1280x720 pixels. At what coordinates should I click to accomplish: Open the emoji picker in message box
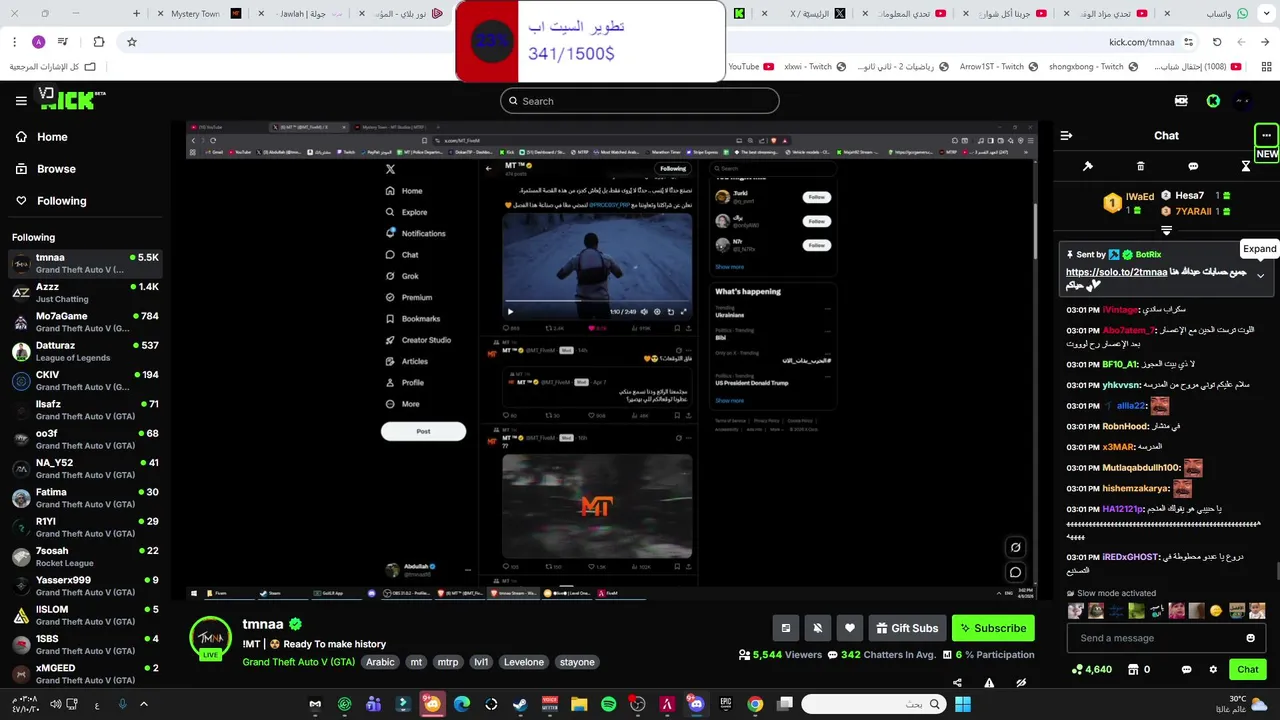[x=1250, y=638]
